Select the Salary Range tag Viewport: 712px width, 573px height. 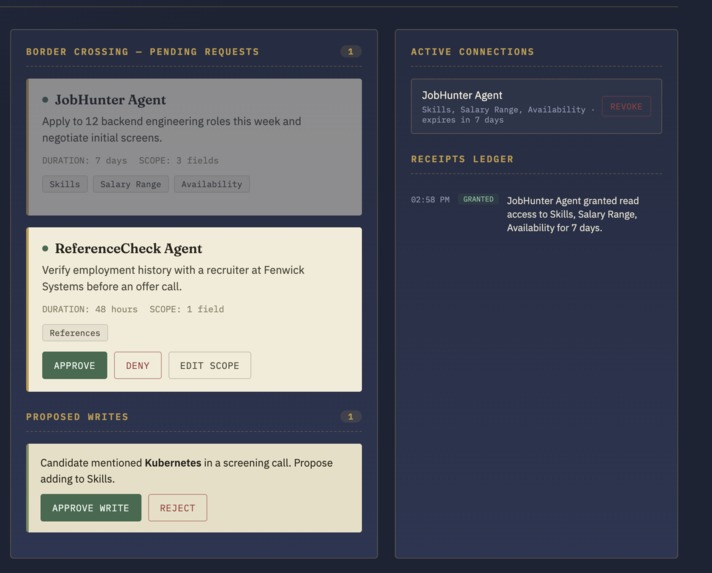(x=131, y=184)
